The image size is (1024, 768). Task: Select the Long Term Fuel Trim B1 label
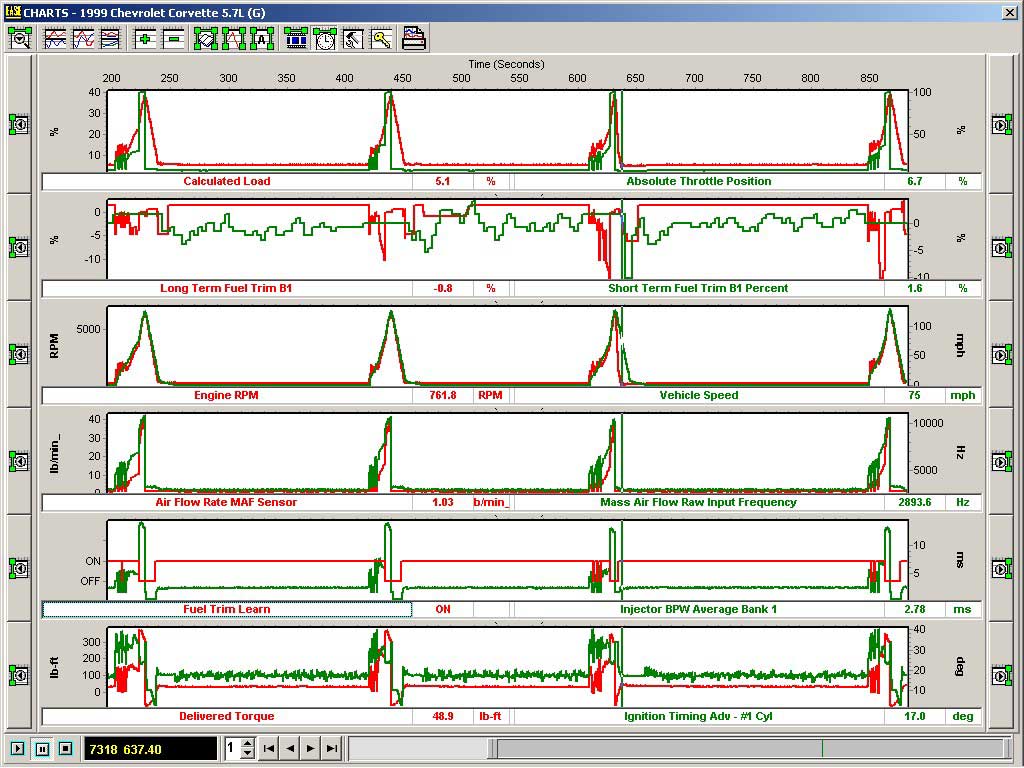(227, 289)
